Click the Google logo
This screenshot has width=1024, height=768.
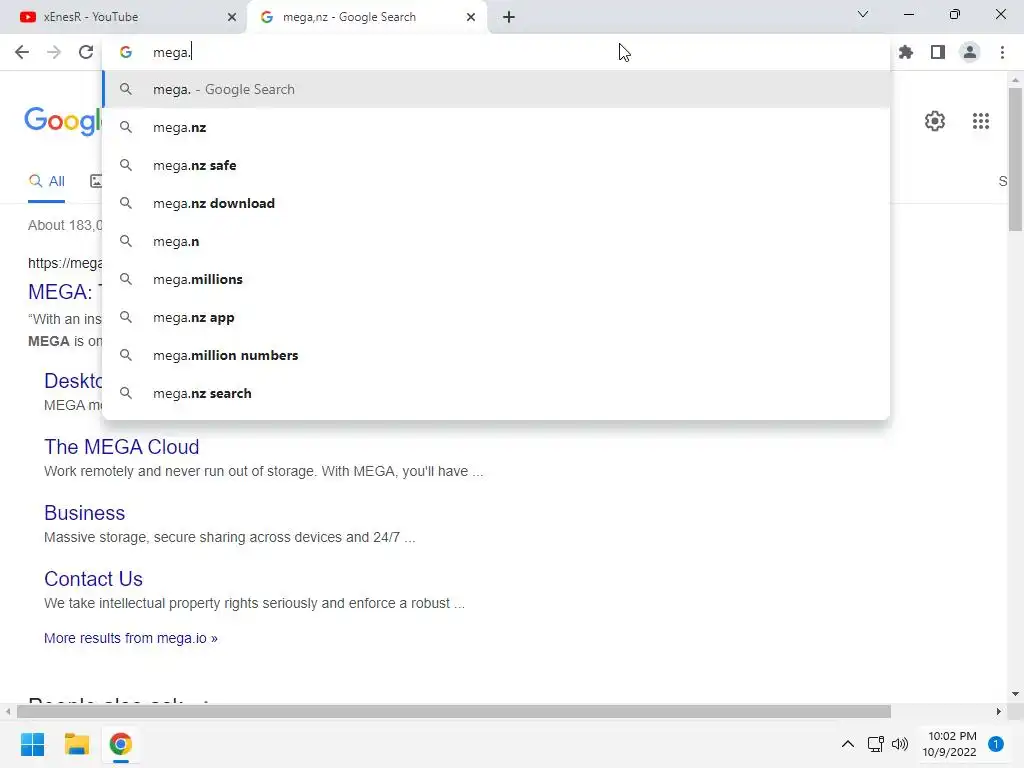(x=63, y=121)
